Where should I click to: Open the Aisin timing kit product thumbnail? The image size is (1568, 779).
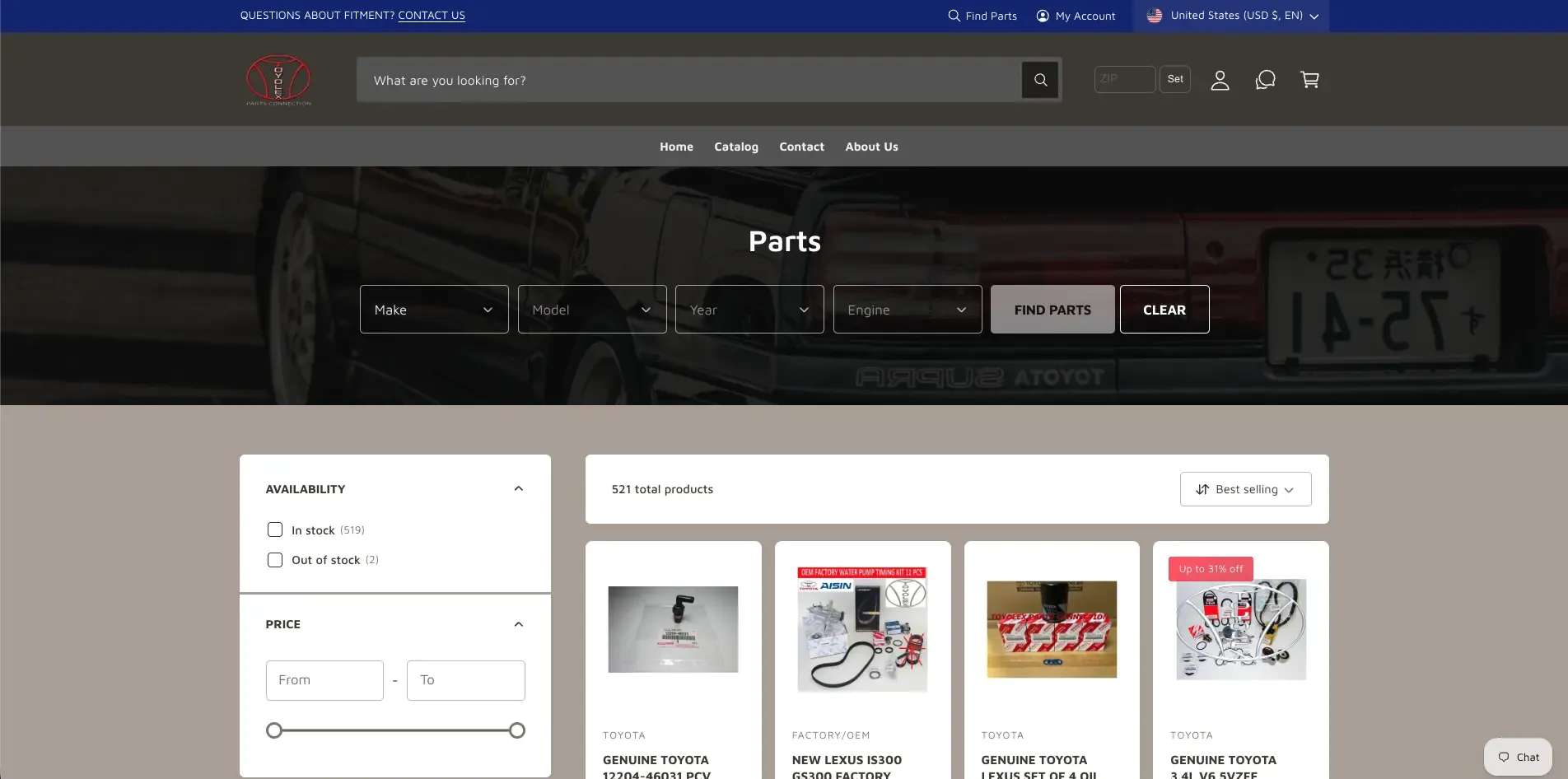coord(862,629)
